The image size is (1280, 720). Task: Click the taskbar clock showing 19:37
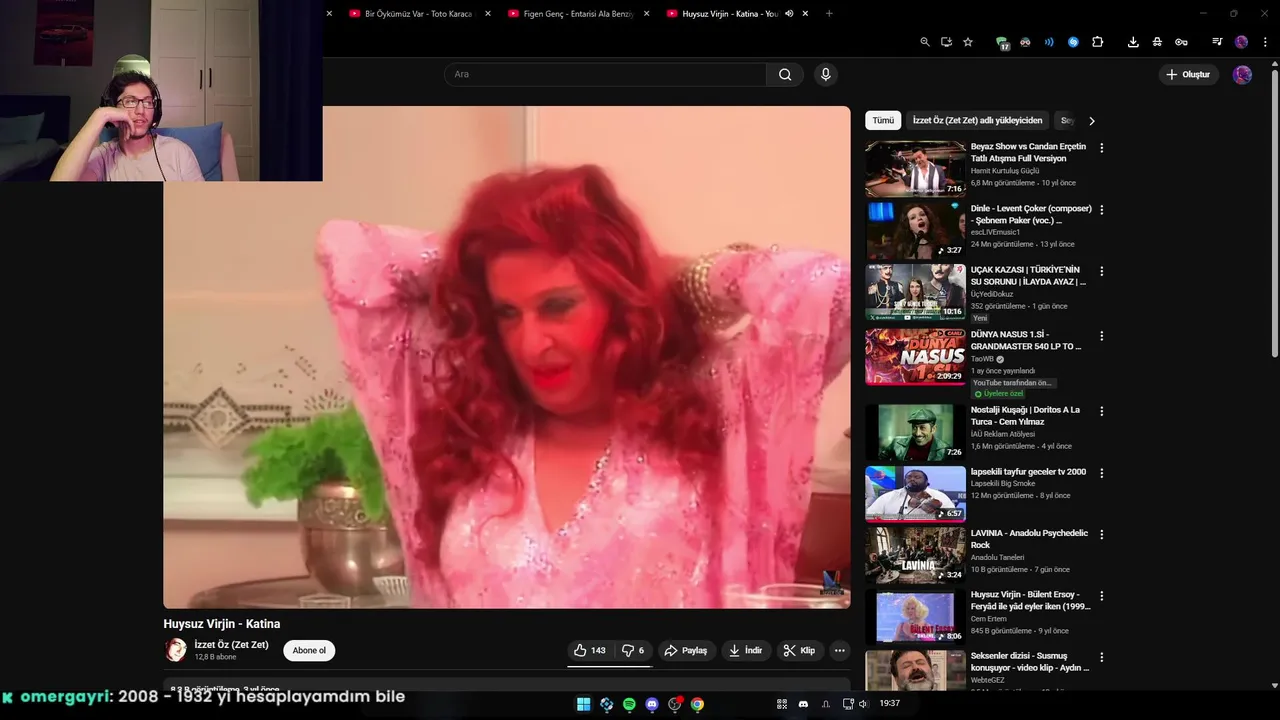[889, 704]
